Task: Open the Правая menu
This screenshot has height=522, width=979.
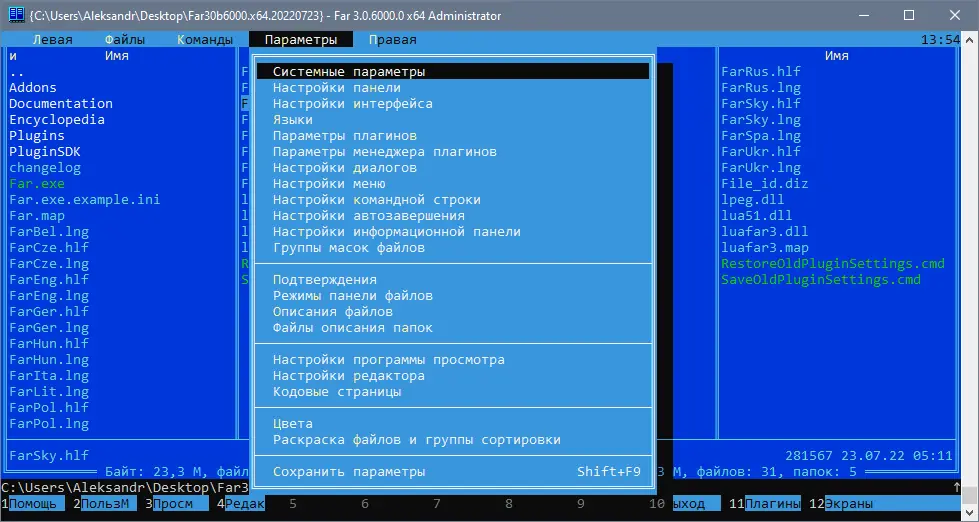Action: pos(392,39)
